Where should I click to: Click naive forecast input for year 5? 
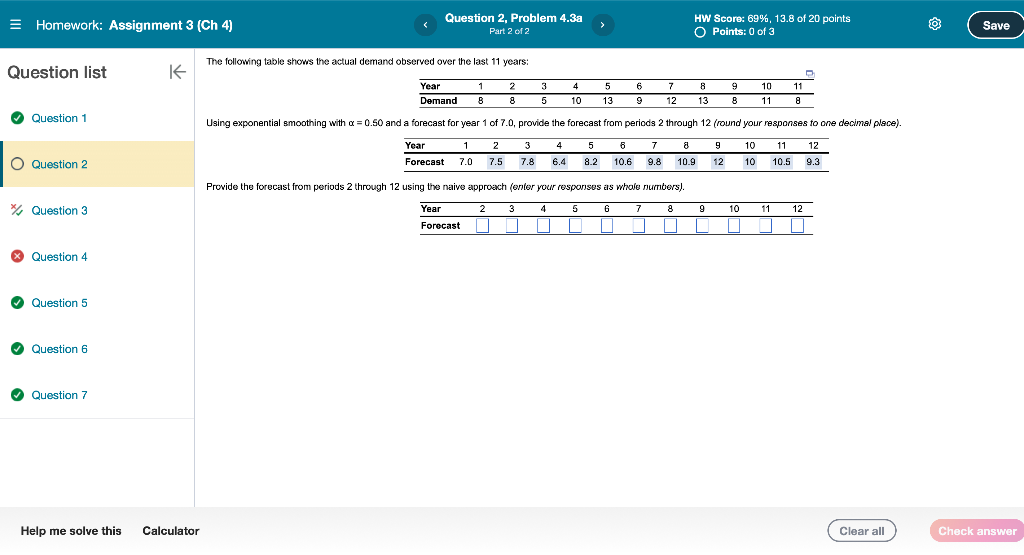point(575,225)
